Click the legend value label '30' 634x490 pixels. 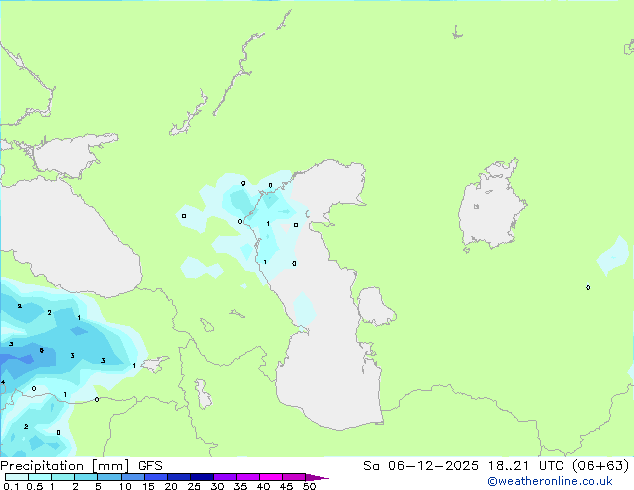point(217,486)
